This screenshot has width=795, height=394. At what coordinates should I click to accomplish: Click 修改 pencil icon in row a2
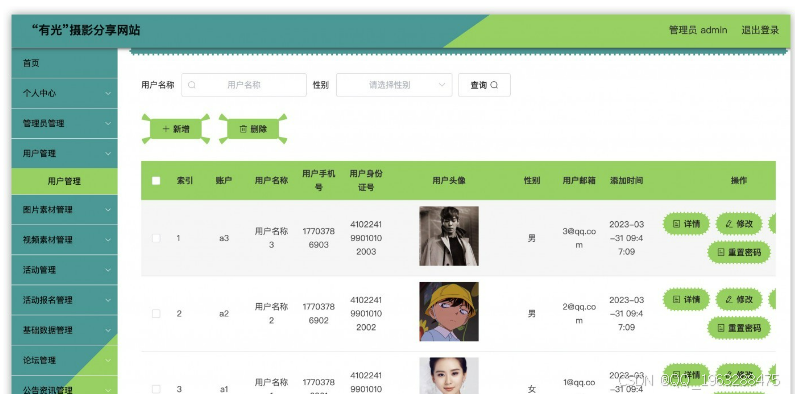point(729,299)
